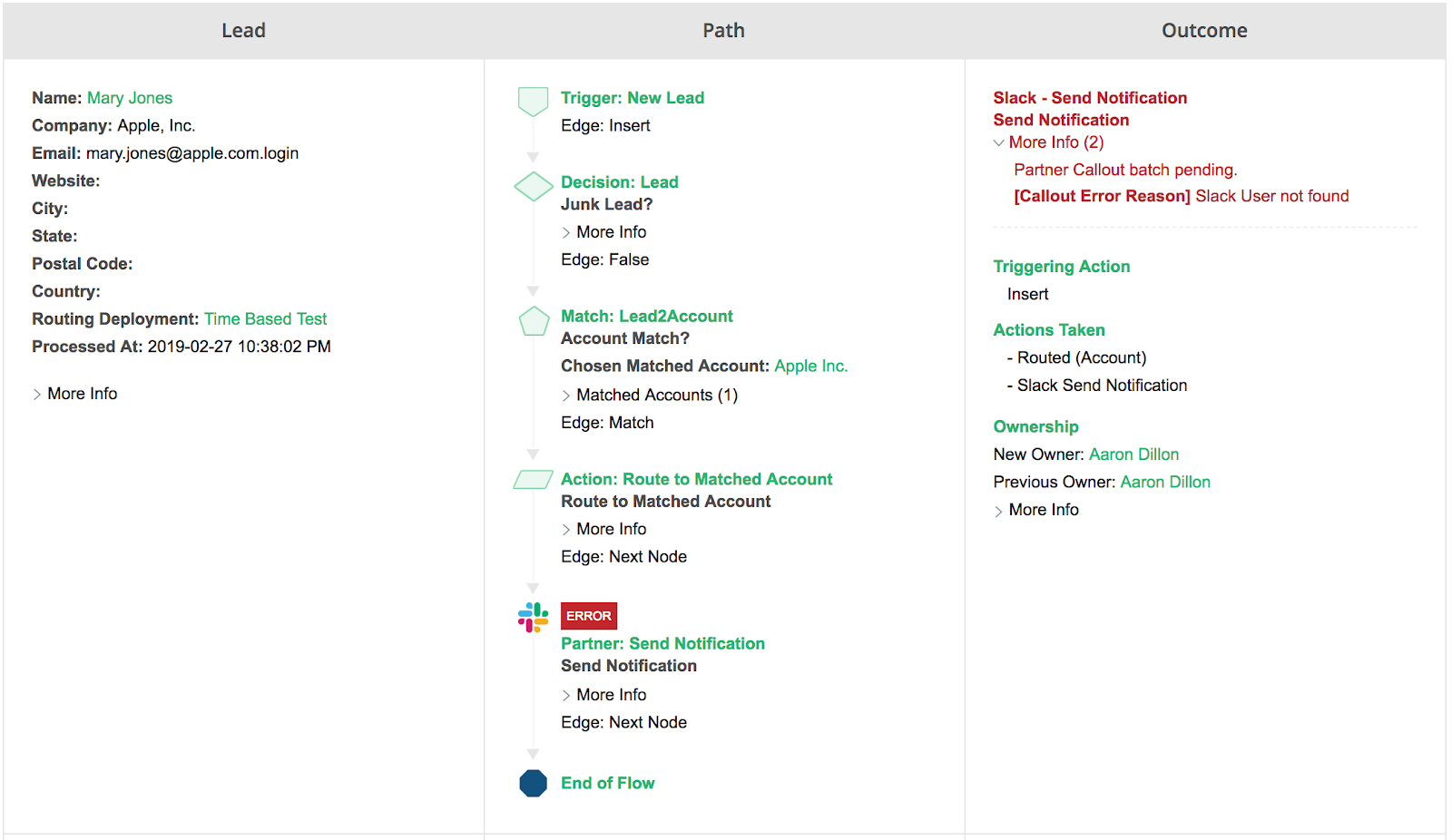1452x840 pixels.
Task: Click the Route Action parallelogram icon
Action: click(533, 480)
